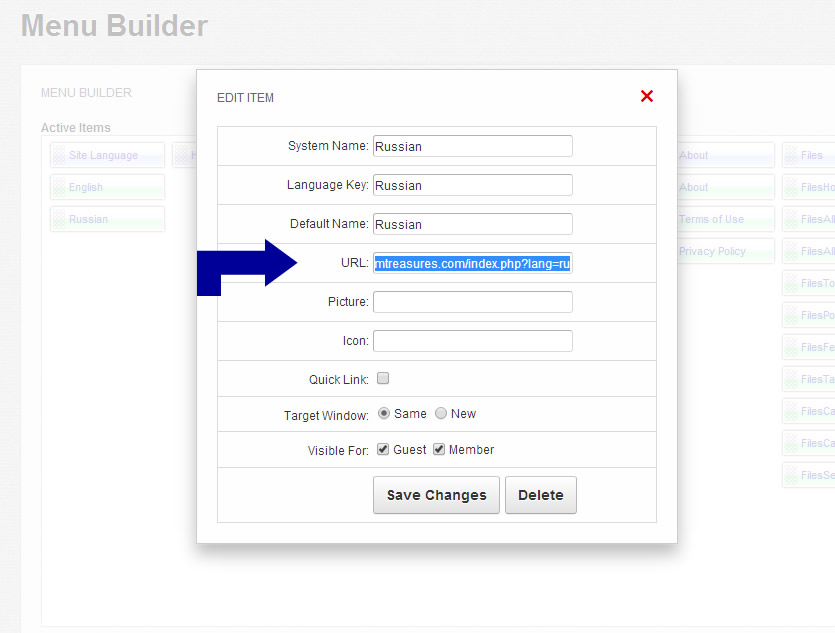Click the Picture input field

(x=472, y=302)
